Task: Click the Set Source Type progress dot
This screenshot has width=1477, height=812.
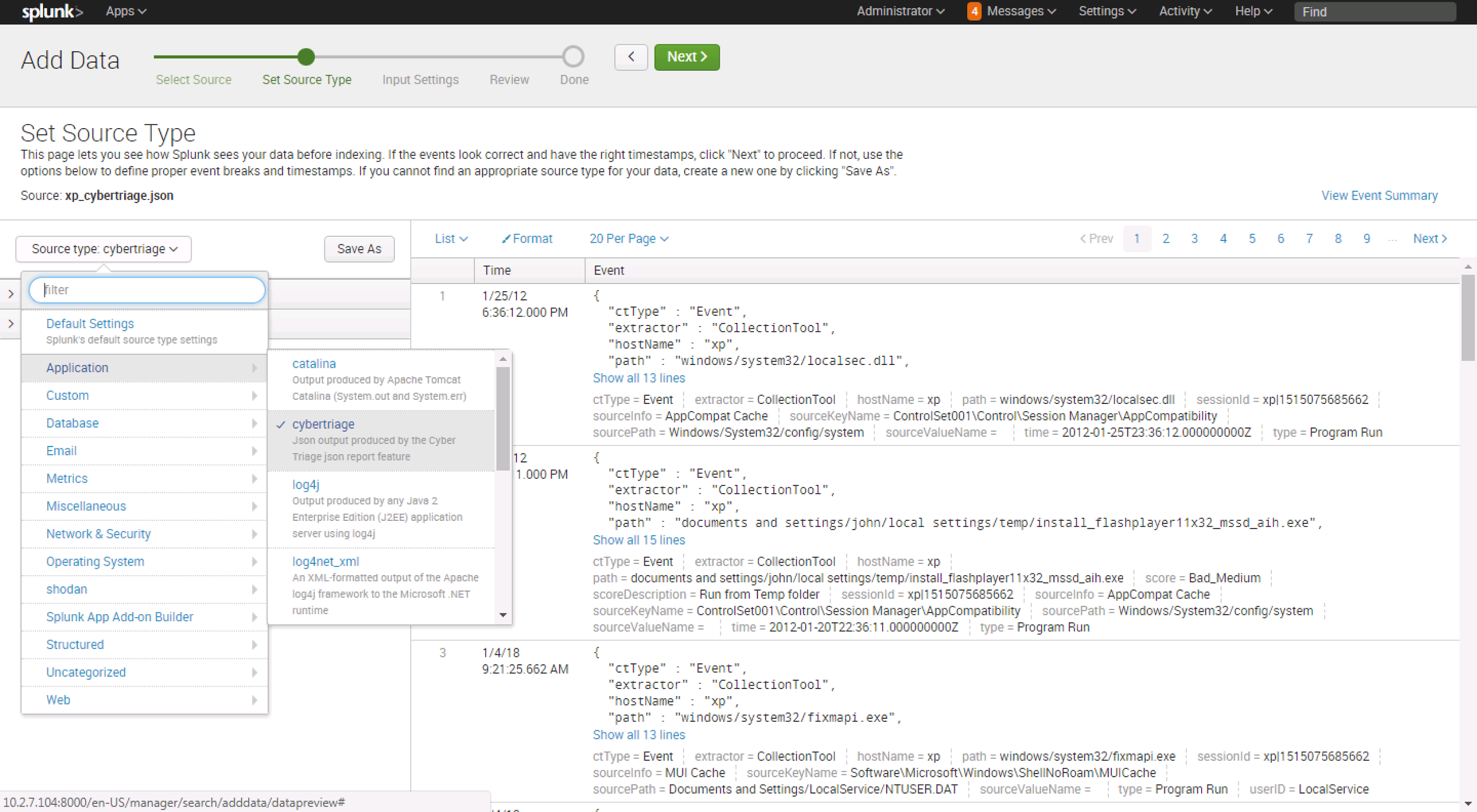Action: (x=306, y=57)
